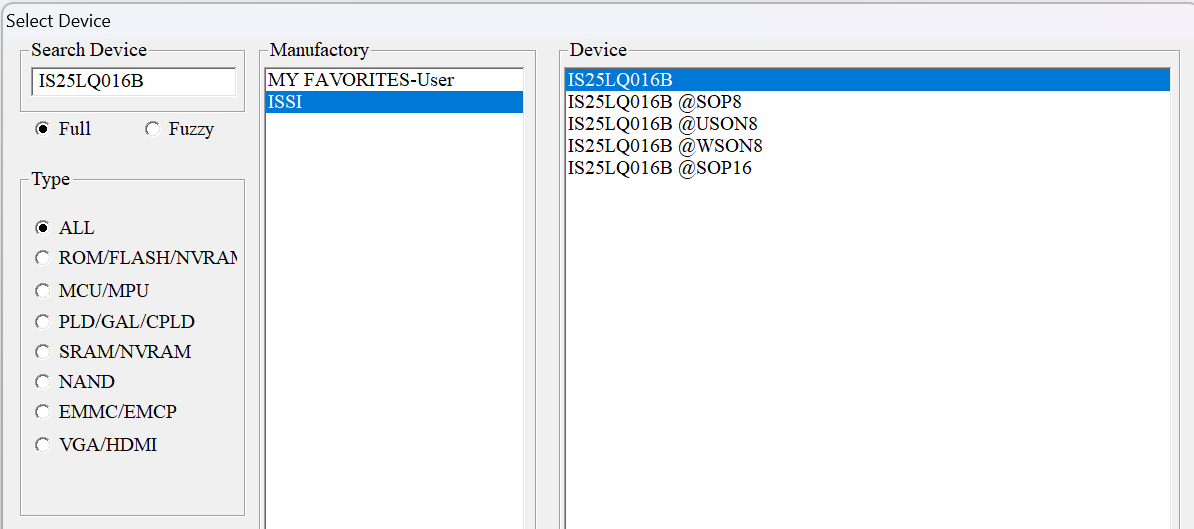Select SRAM/NVRAM type radio button
The height and width of the screenshot is (529, 1194).
(x=42, y=352)
